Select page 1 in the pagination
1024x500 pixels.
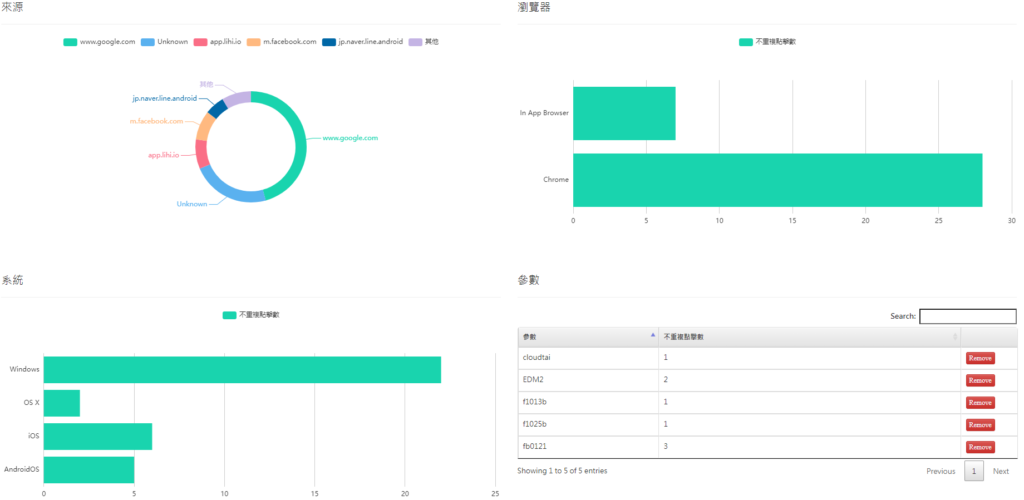pos(974,471)
